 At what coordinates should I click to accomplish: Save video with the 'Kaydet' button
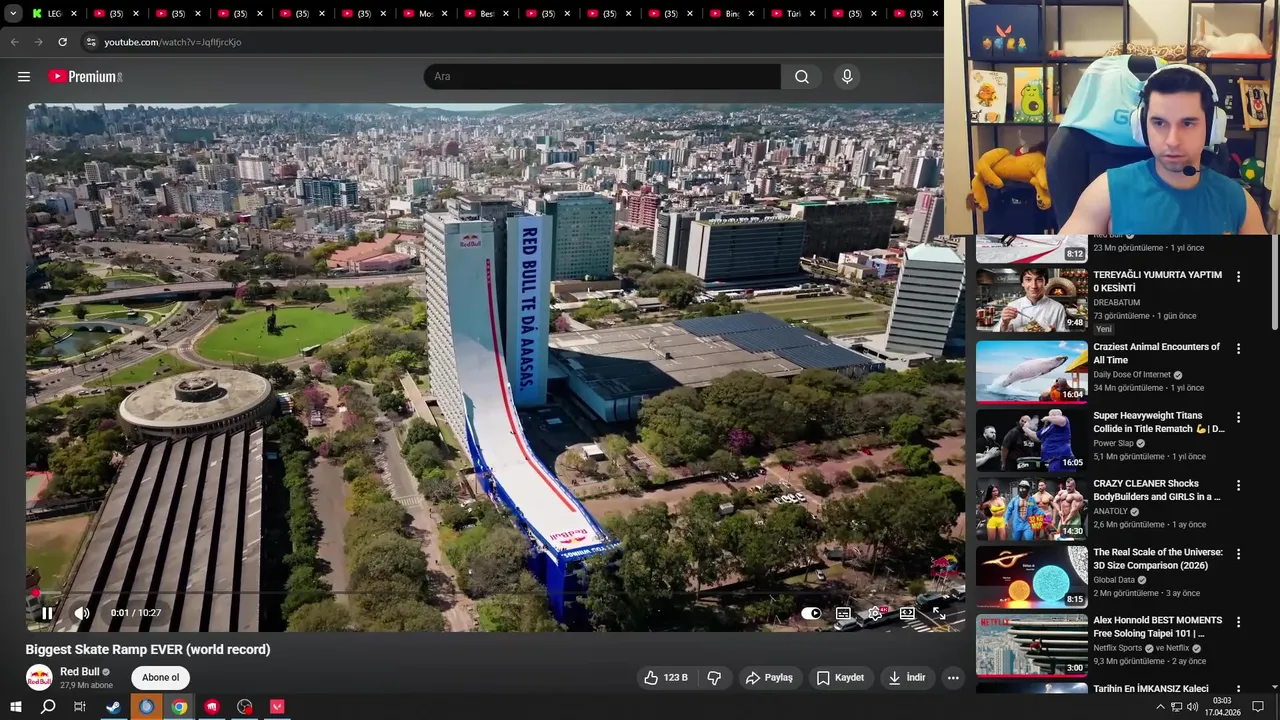(840, 678)
